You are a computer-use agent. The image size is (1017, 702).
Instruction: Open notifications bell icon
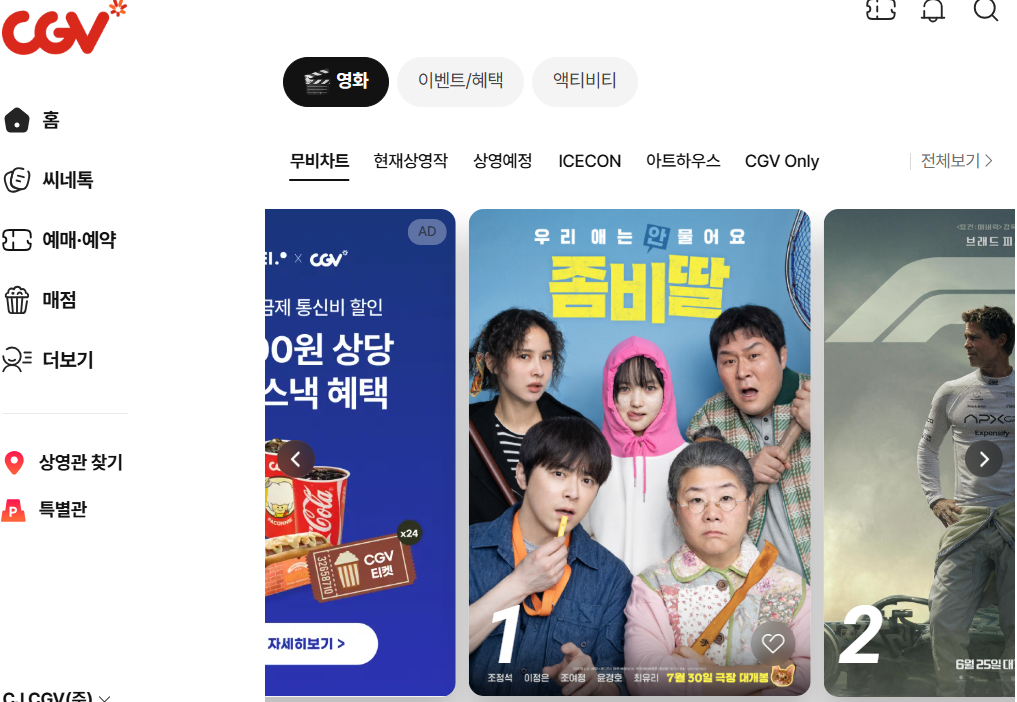(x=933, y=10)
